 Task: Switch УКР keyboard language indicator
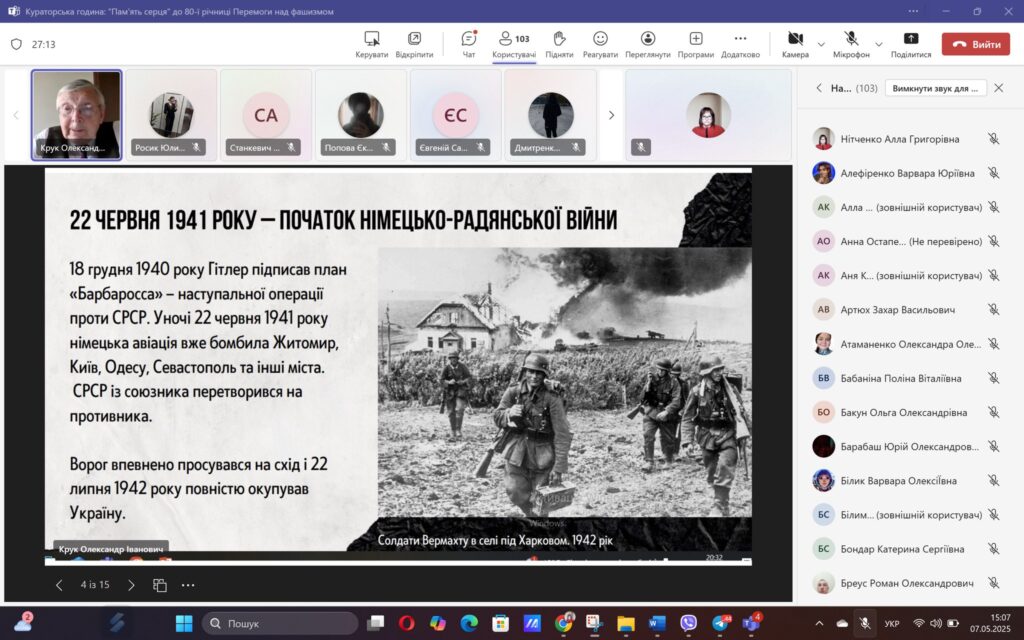point(891,624)
